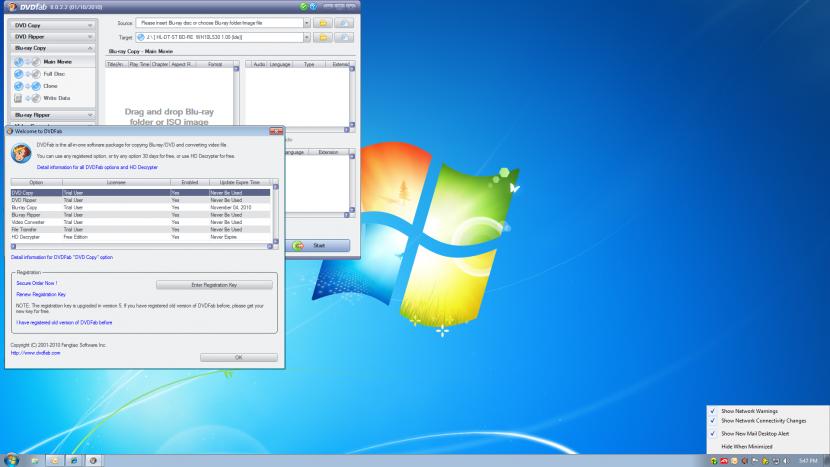The image size is (830, 467).
Task: Select Full Disc copy mode
Action: coord(52,74)
